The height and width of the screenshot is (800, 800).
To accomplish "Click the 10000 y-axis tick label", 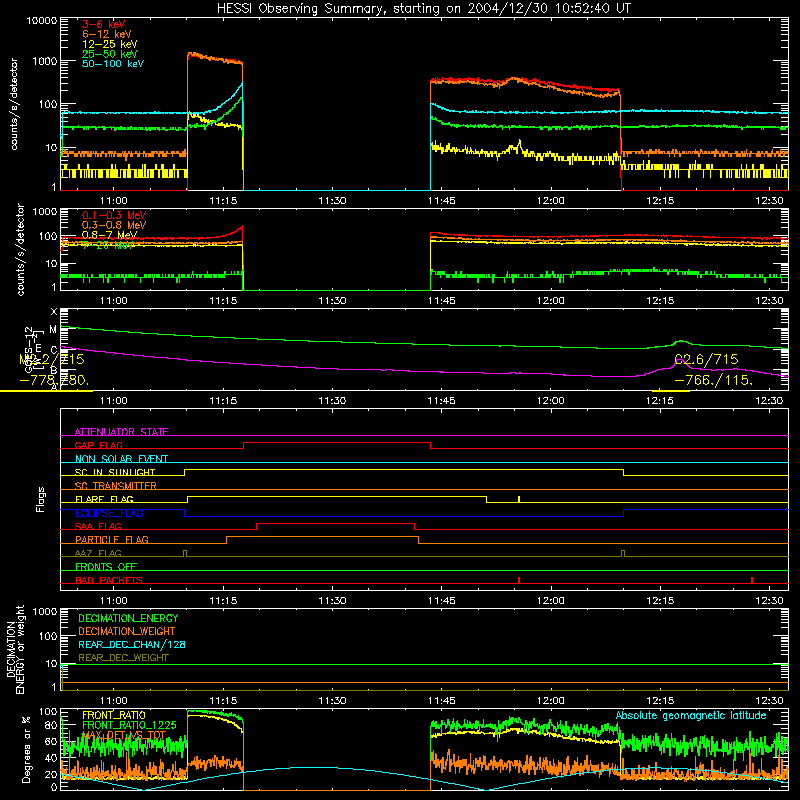I will click(x=42, y=21).
